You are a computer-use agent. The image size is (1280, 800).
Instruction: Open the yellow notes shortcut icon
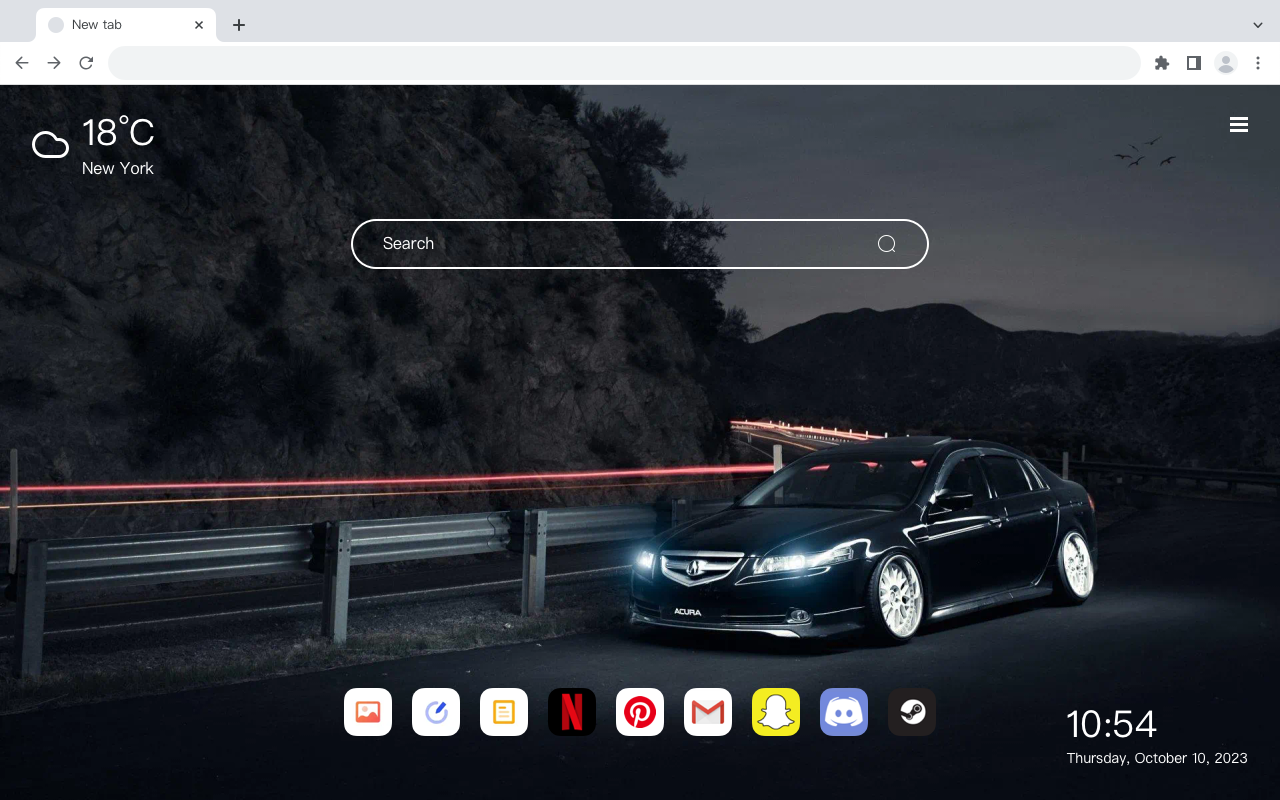click(504, 712)
